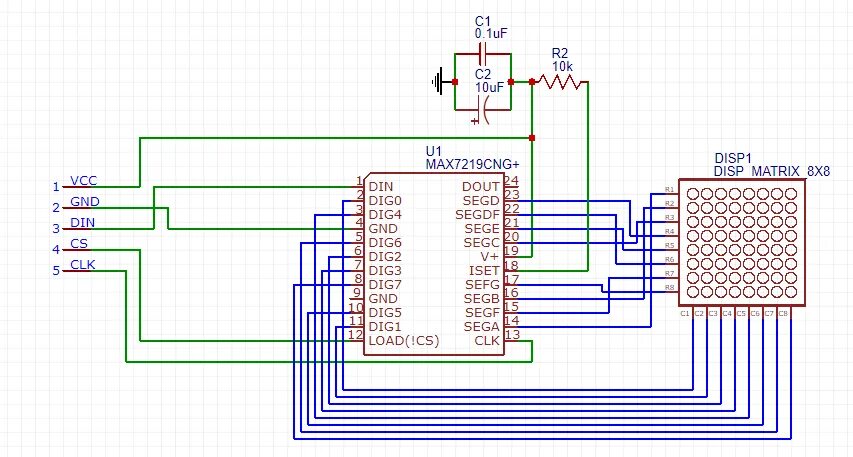Select the GND connector pin 2 label
This screenshot has width=853, height=457.
pyautogui.click(x=85, y=201)
